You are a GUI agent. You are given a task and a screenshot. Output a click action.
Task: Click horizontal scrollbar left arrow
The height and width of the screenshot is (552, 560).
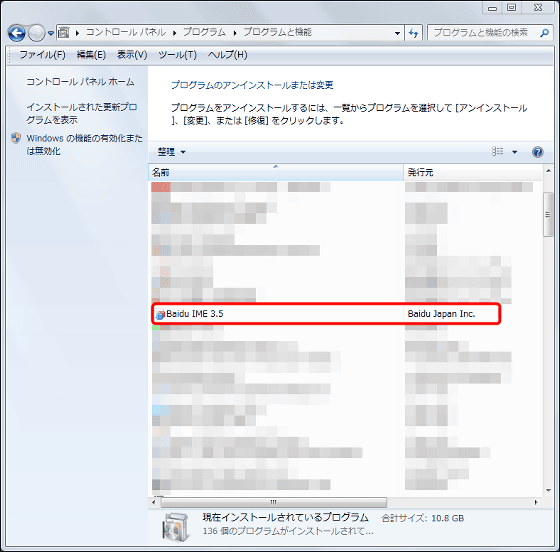pos(154,502)
